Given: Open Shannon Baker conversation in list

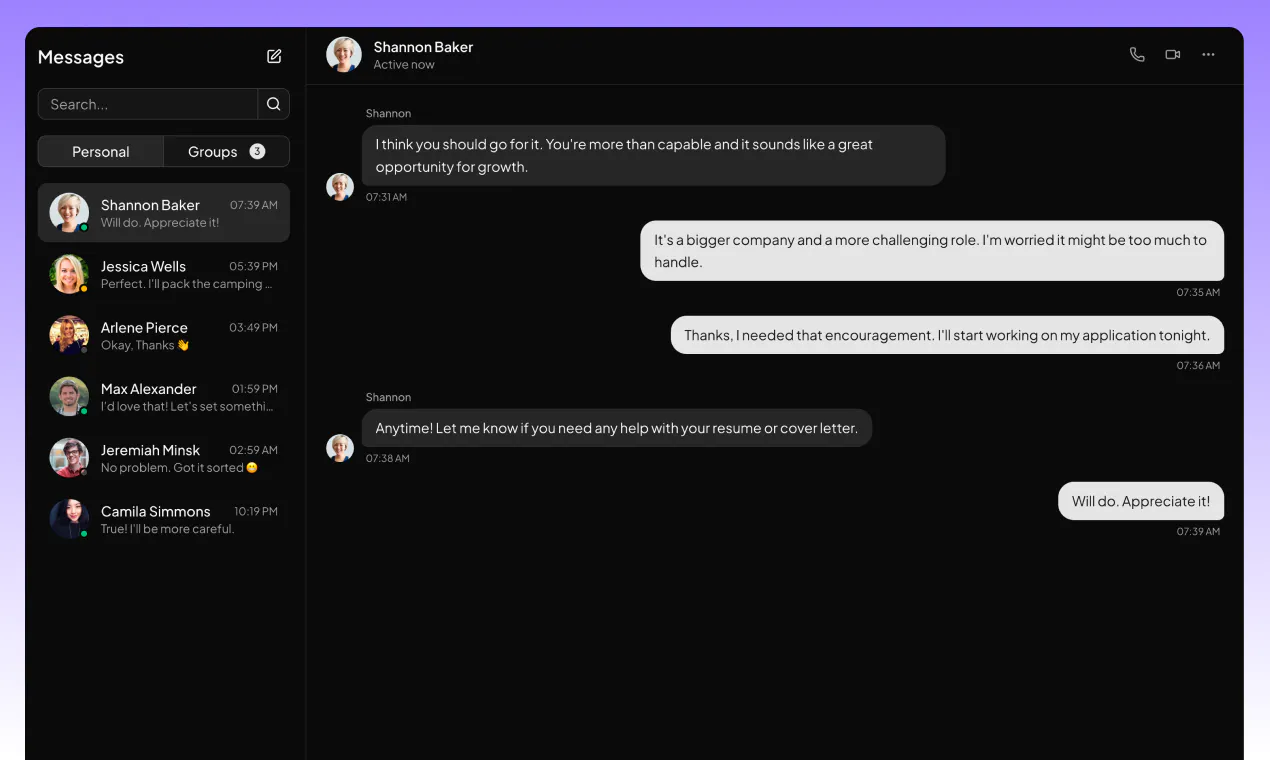Looking at the screenshot, I should coord(164,213).
